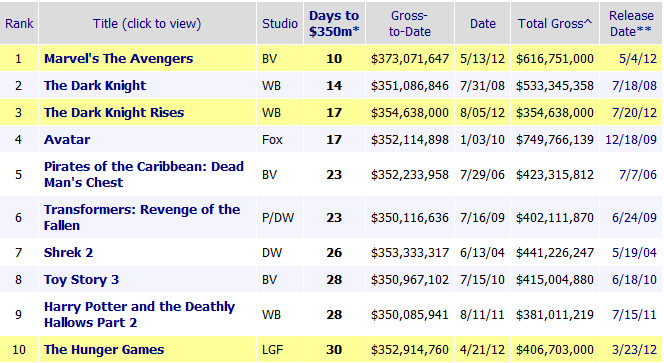Screen dimensions: 664x363
Task: Open the 12/18/09 release date link
Action: pos(631,140)
